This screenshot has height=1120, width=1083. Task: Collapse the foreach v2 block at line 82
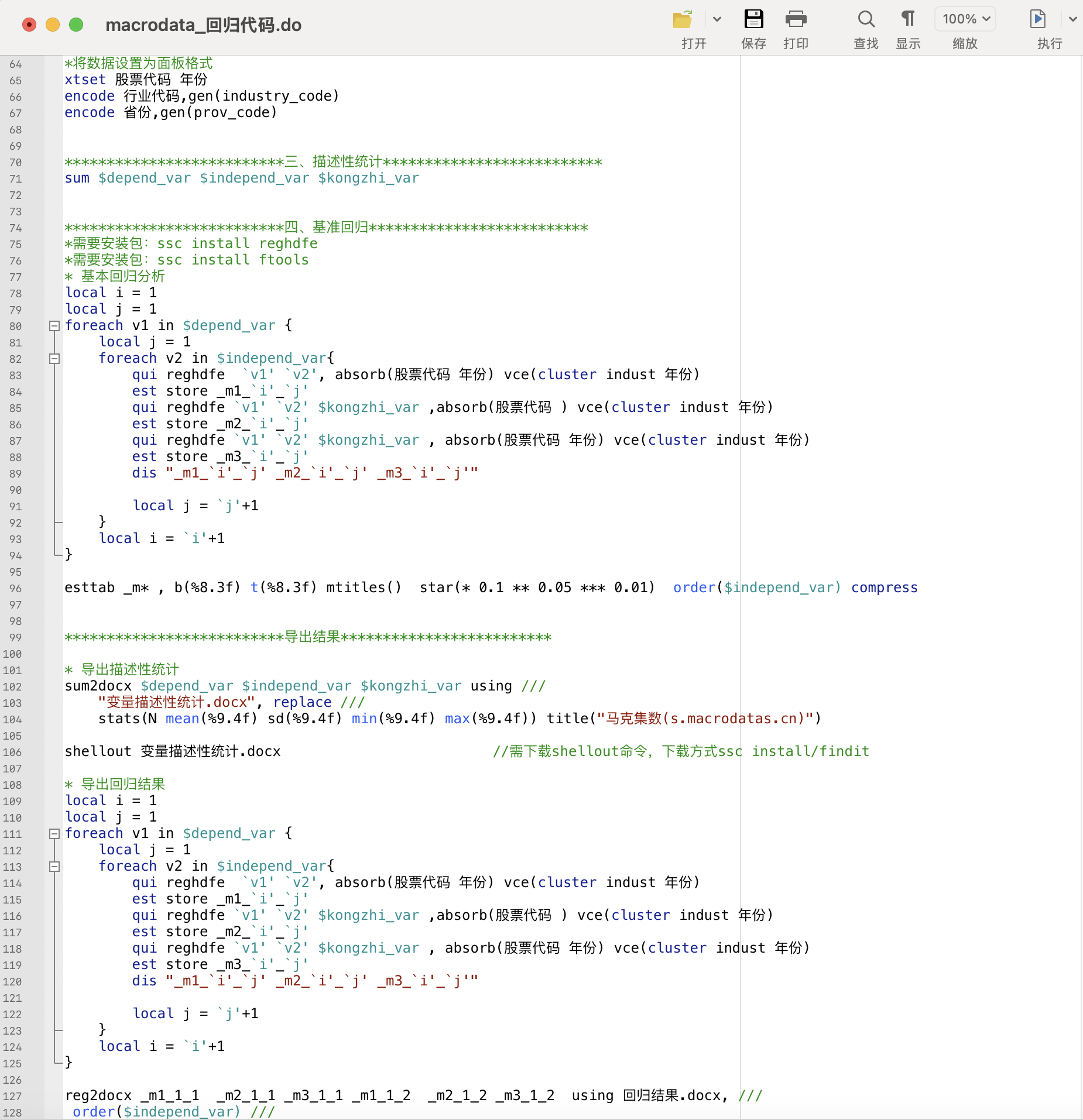tap(54, 359)
